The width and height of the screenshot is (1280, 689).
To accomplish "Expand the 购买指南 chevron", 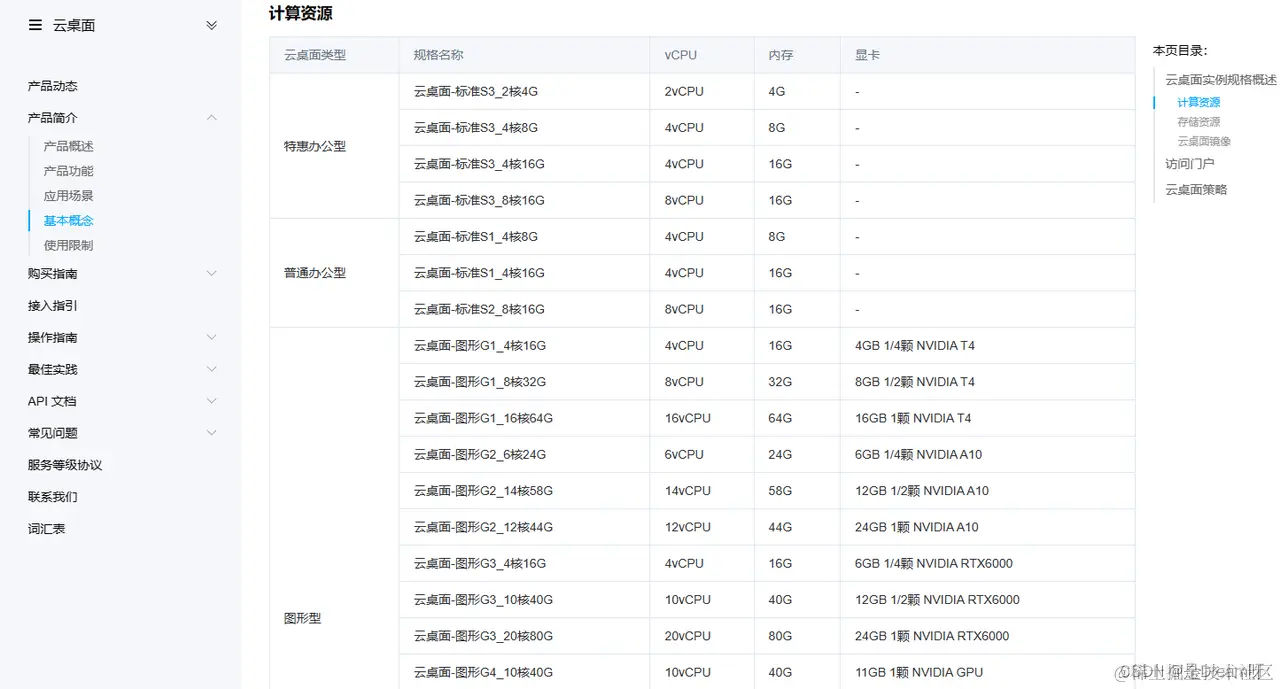I will (211, 273).
